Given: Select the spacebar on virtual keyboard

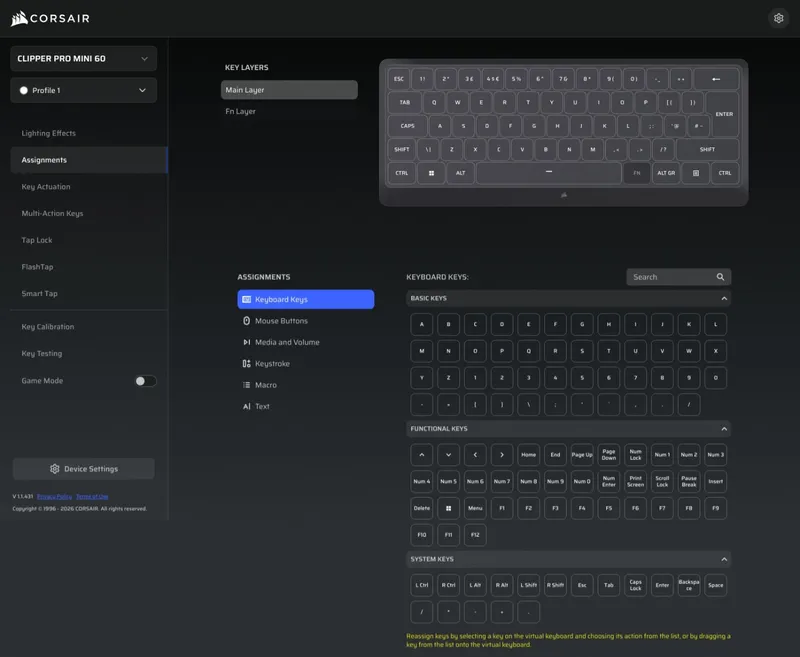Looking at the screenshot, I should (x=548, y=173).
